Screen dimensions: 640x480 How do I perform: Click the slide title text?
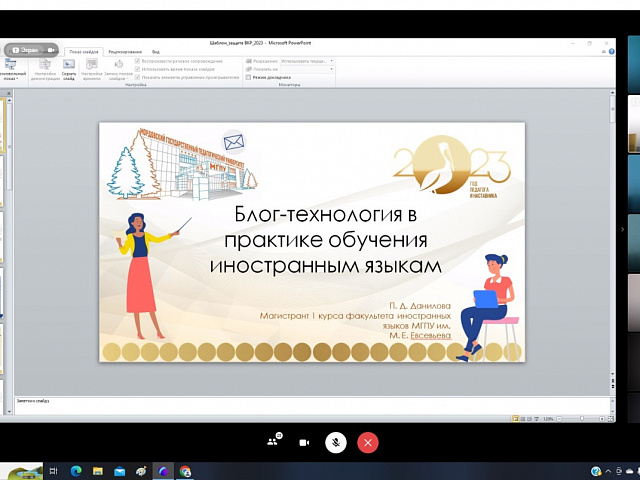[326, 239]
